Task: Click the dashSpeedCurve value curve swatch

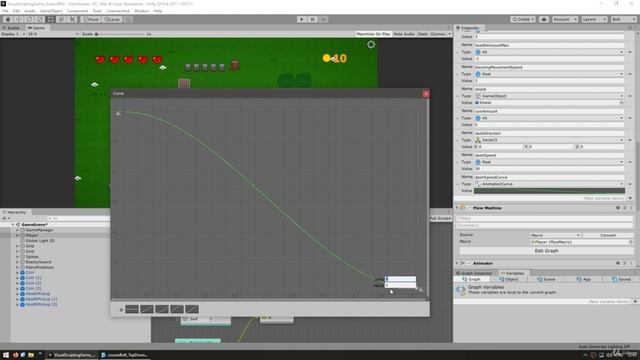Action: [549, 191]
